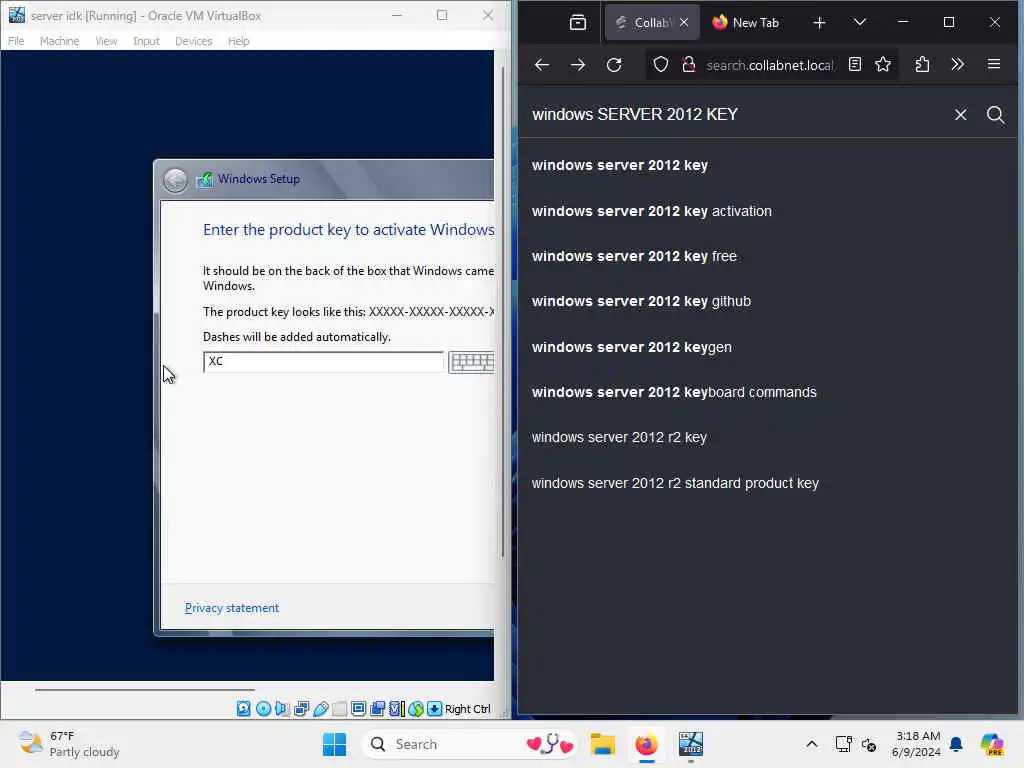Click the Firefox icon in the taskbar
Viewport: 1024px width, 768px height.
tap(646, 744)
